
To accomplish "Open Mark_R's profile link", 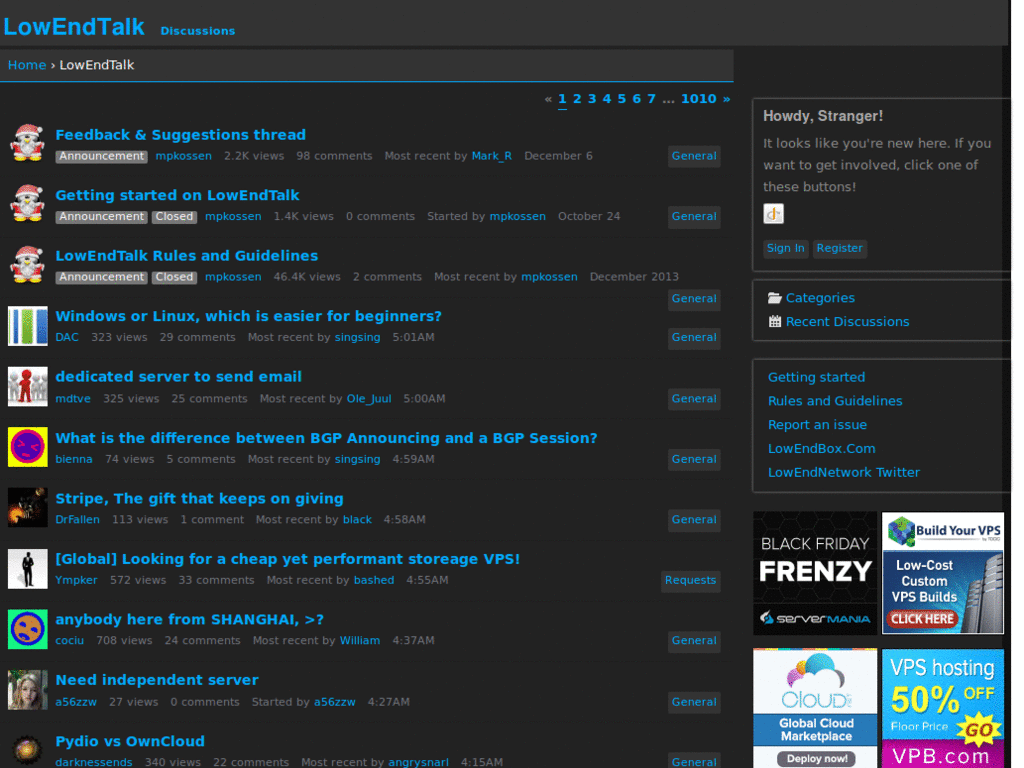I will pos(491,156).
